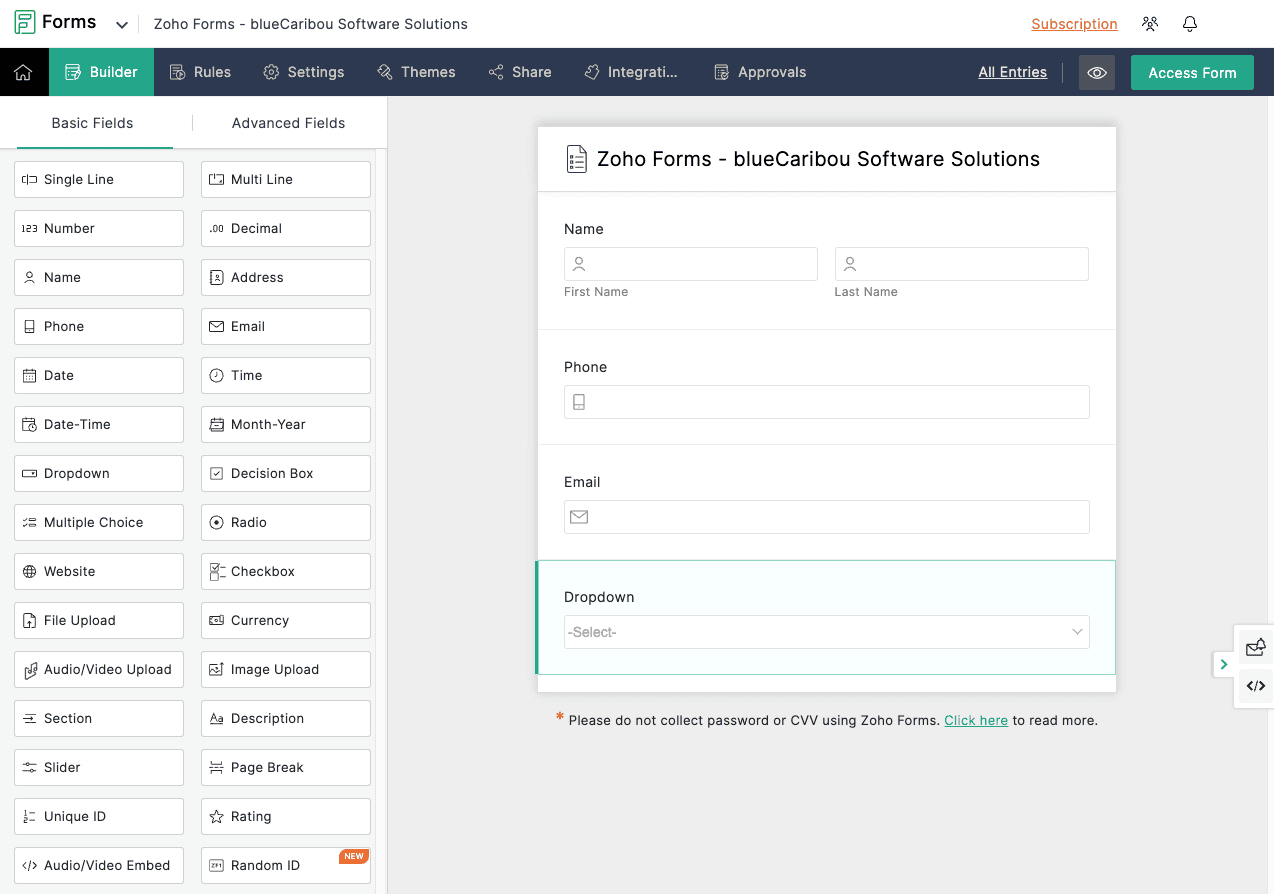Add an Audio/Video Upload field

click(x=99, y=669)
